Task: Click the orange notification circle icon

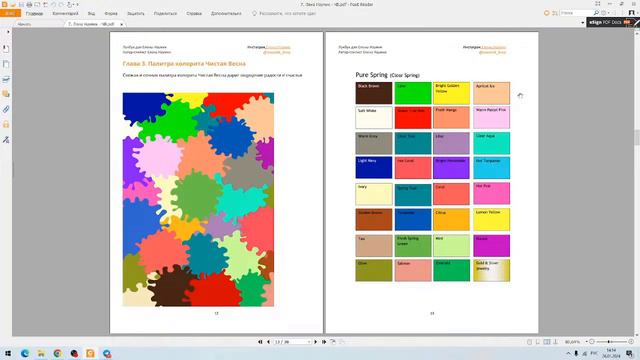Action: click(547, 13)
